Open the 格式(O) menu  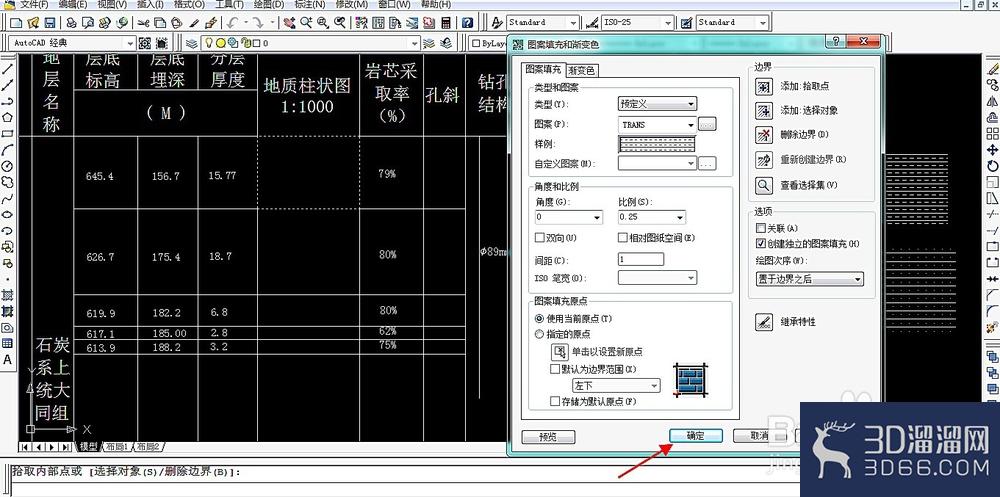coord(189,4)
